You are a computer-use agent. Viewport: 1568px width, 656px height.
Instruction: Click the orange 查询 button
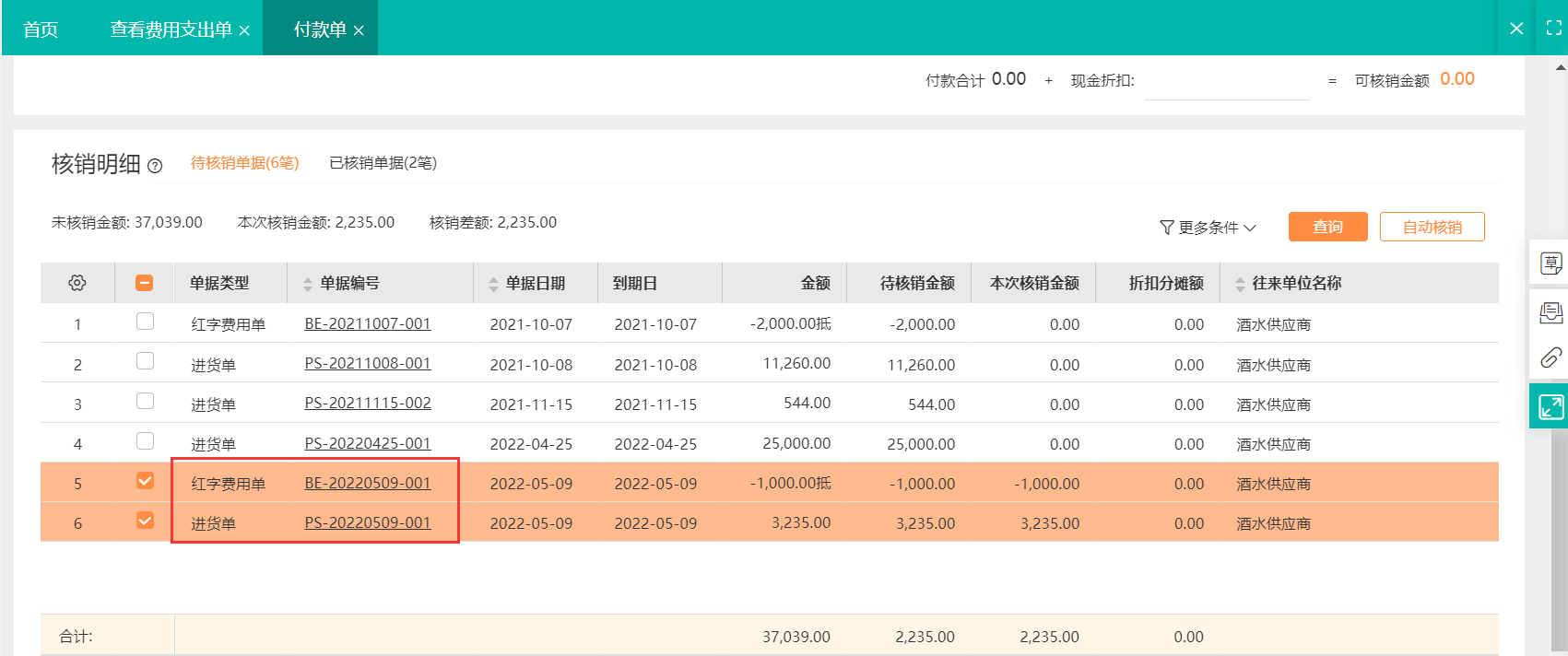(x=1327, y=227)
